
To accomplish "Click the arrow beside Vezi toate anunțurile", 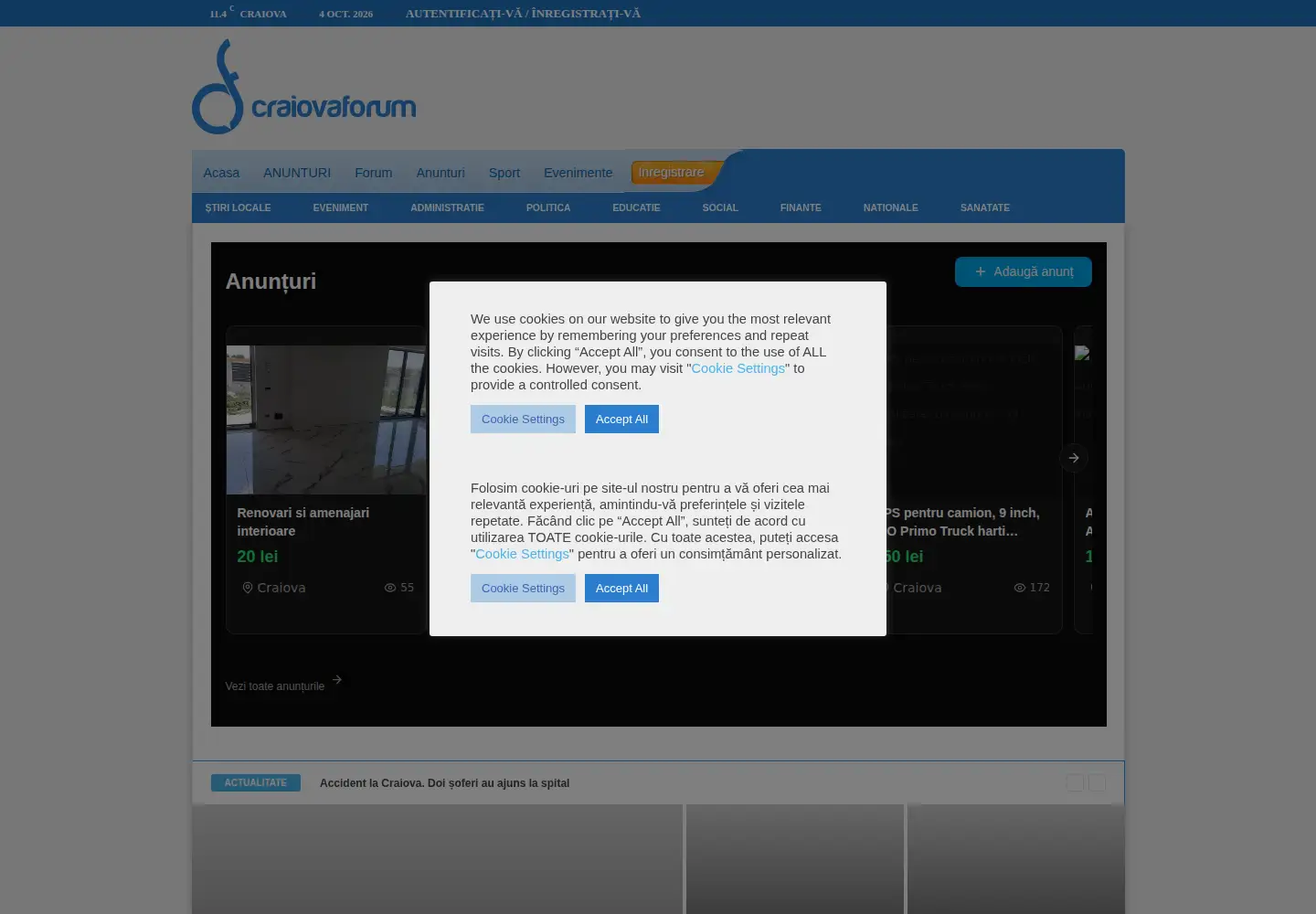I will click(337, 680).
